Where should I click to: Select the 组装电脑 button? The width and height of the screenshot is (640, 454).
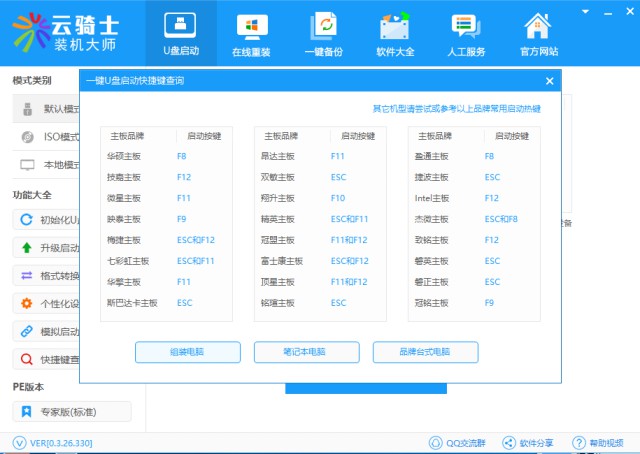point(188,352)
